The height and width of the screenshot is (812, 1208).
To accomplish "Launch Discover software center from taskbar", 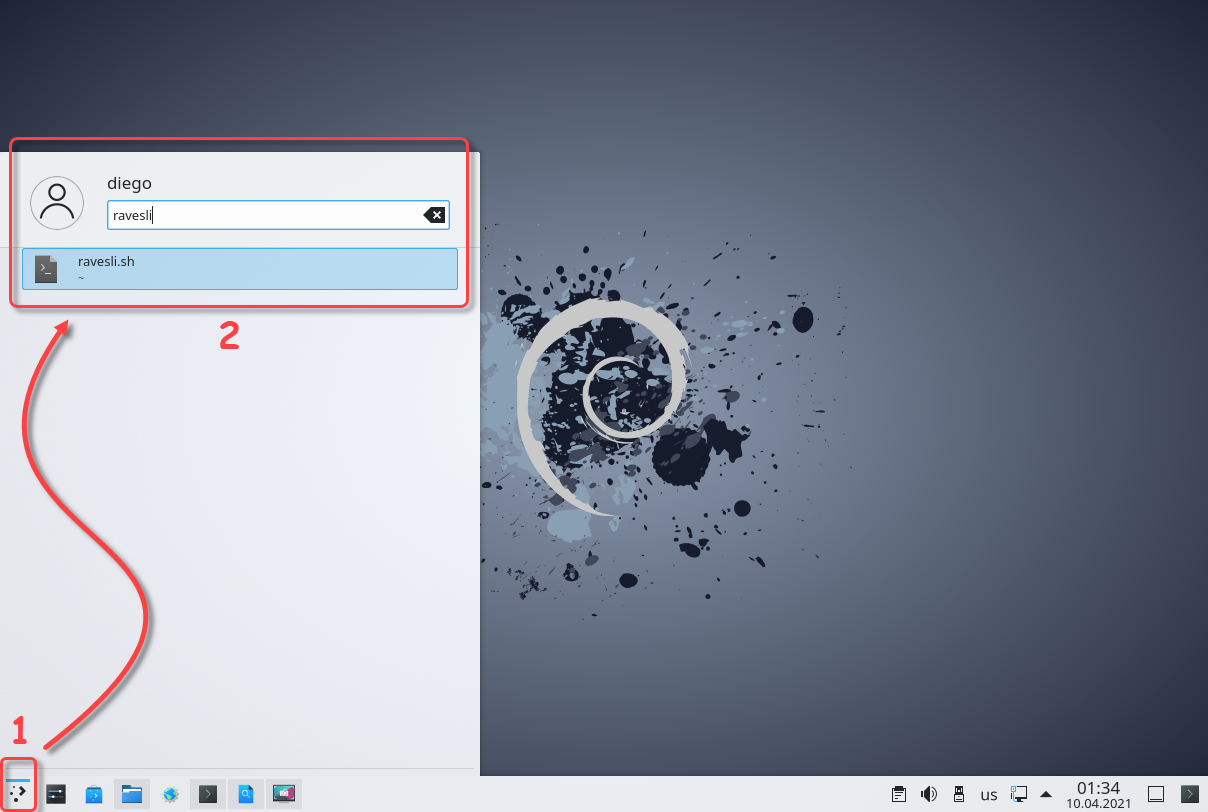I will coord(94,795).
